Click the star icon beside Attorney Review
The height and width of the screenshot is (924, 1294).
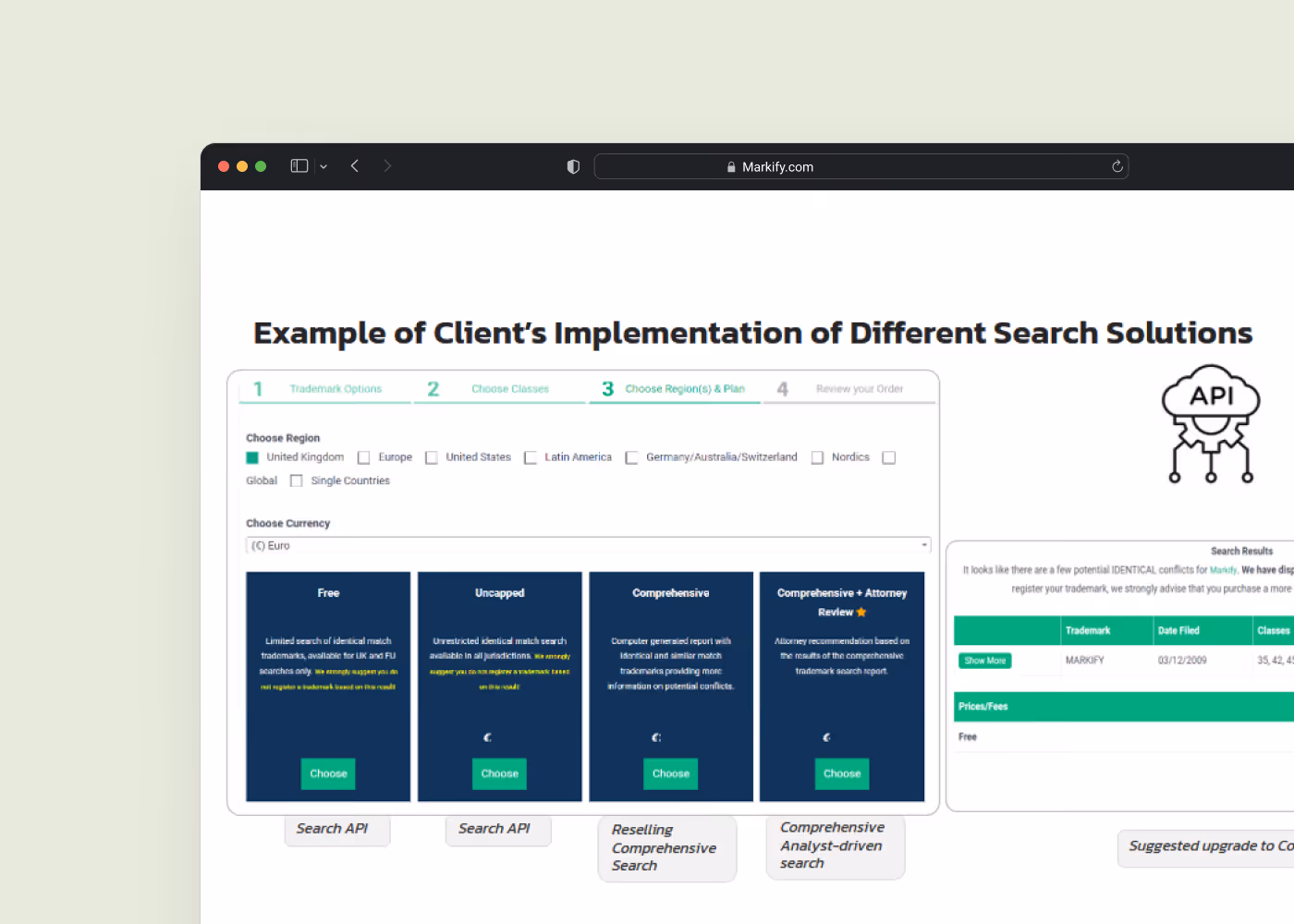[x=861, y=613]
